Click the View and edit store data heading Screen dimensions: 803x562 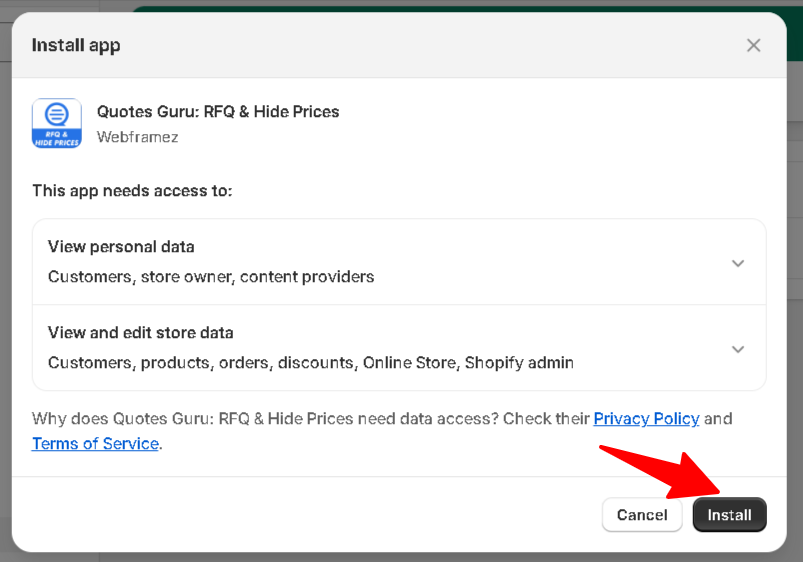point(140,332)
